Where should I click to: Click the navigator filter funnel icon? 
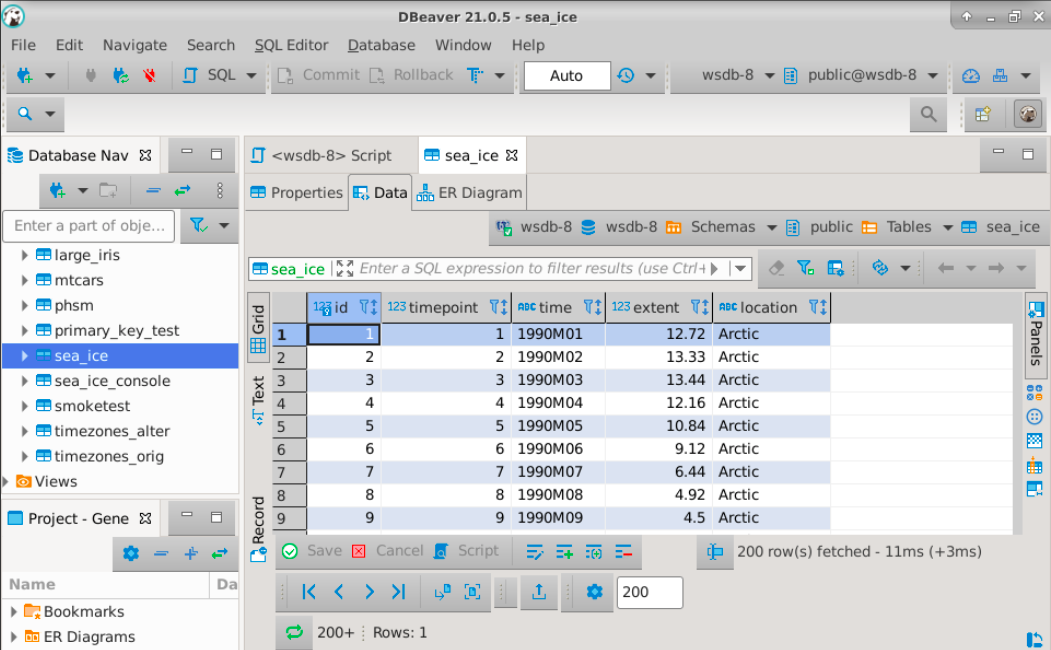198,225
